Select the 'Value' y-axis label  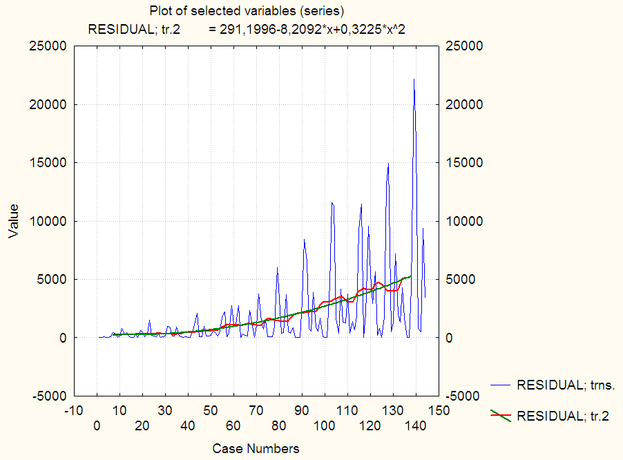click(14, 221)
